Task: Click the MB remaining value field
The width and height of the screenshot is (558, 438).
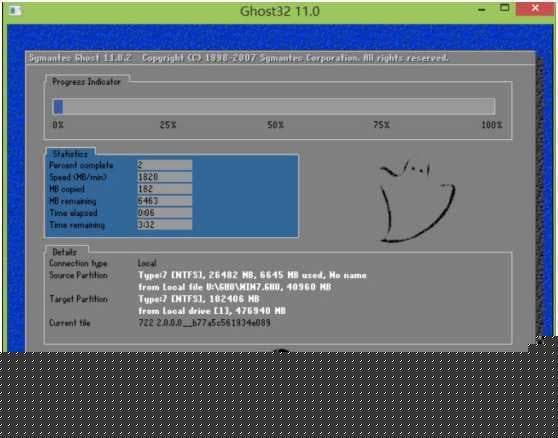Action: (x=165, y=201)
